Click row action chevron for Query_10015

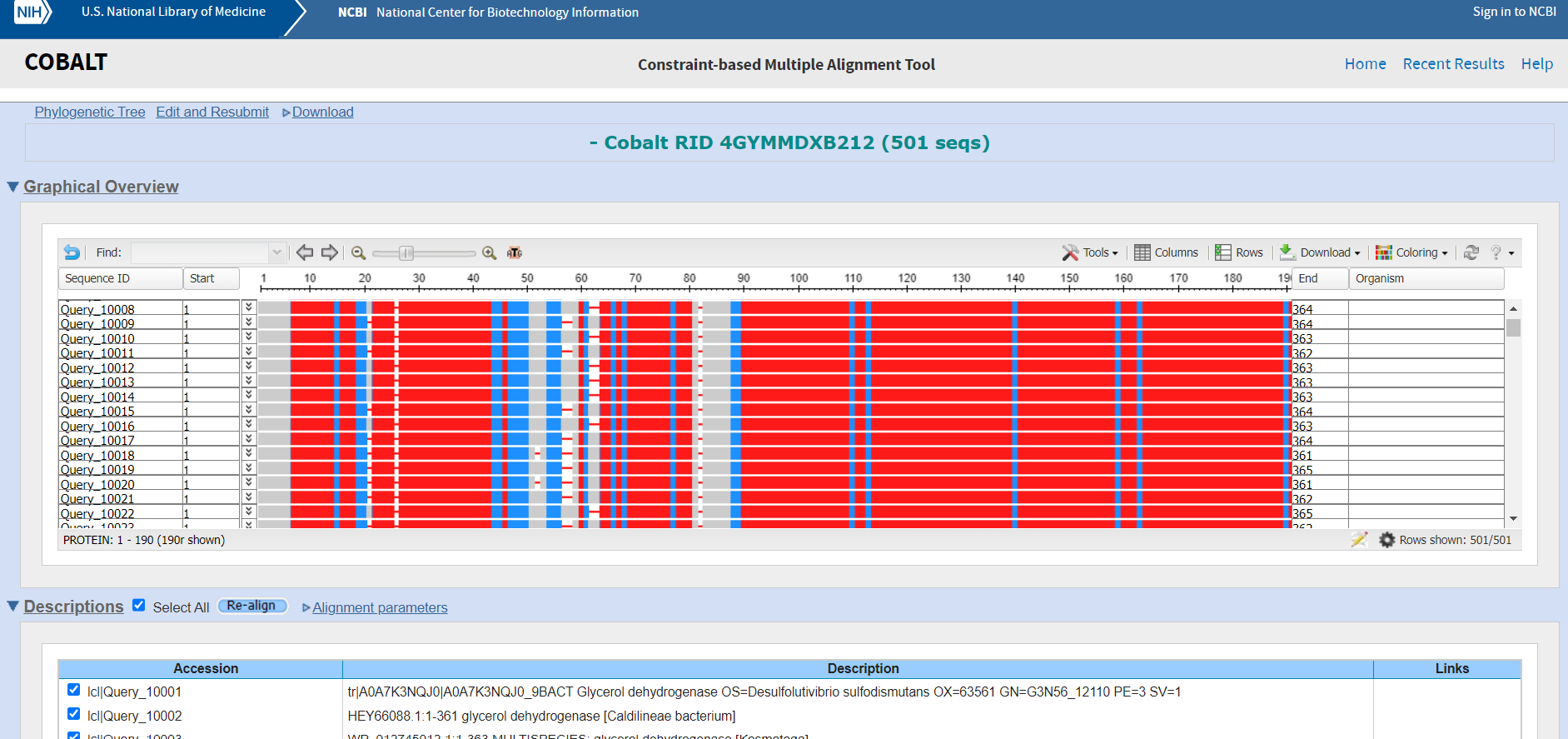(x=248, y=410)
